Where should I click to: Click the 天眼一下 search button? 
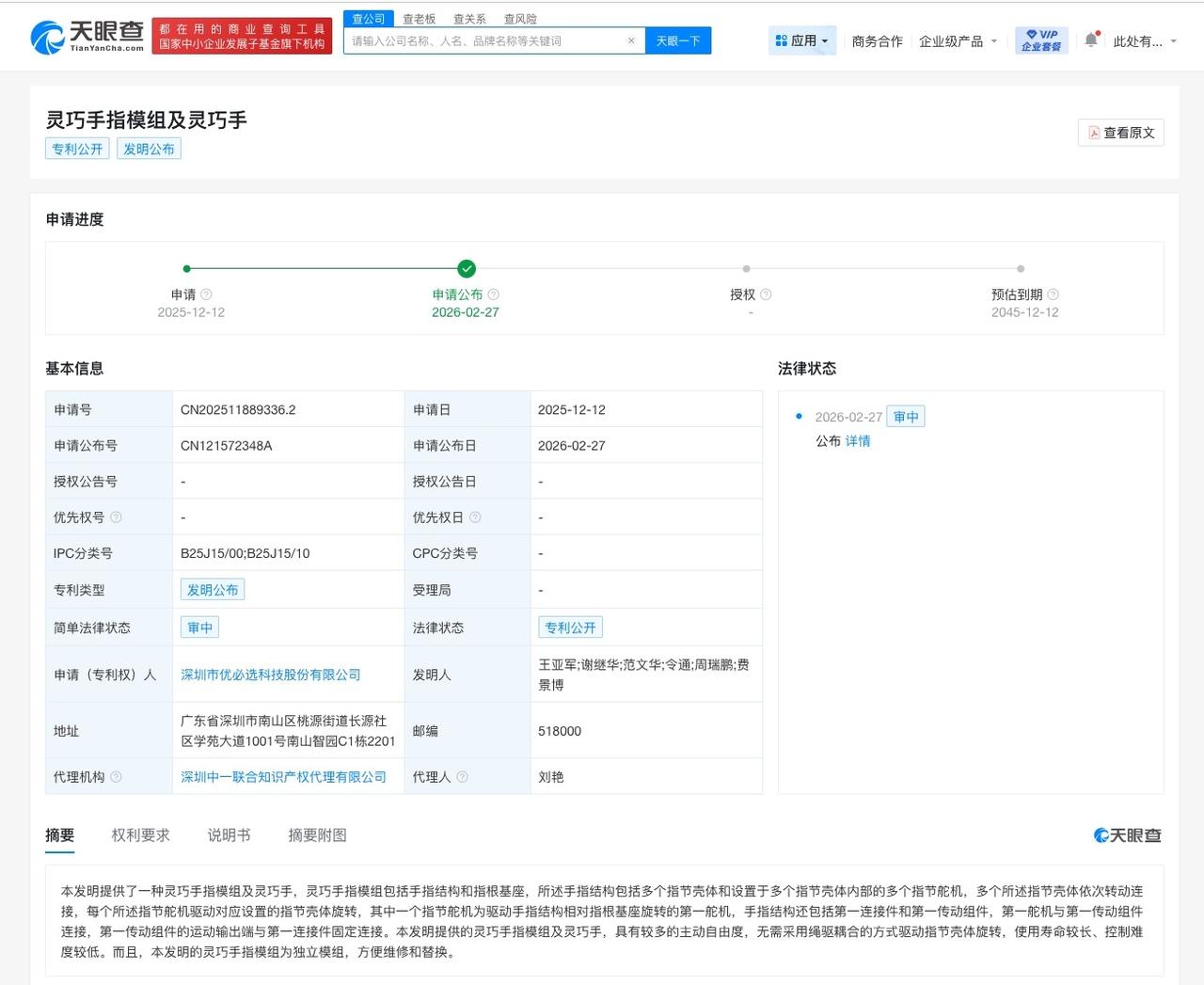click(677, 40)
